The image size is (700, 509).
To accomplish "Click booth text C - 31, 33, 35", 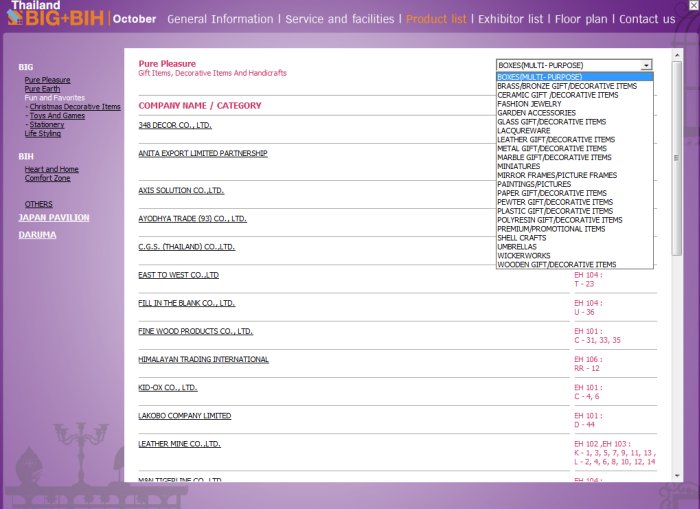I will tap(597, 340).
